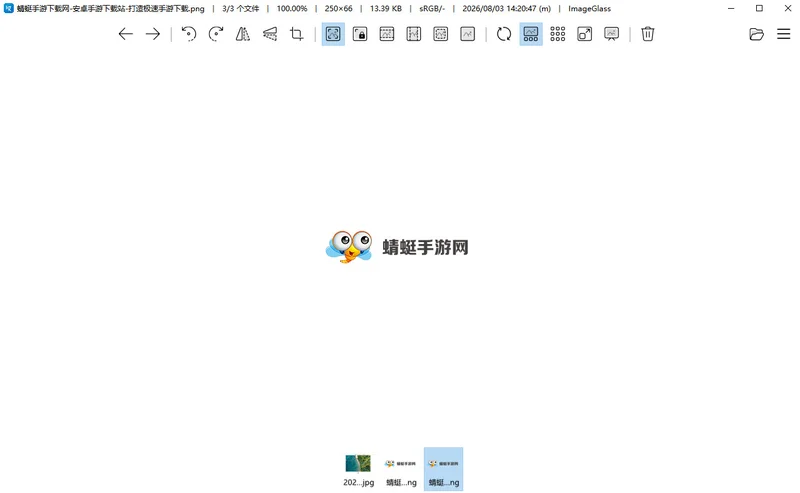Open a file with folder icon
Image resolution: width=800 pixels, height=493 pixels.
(757, 34)
